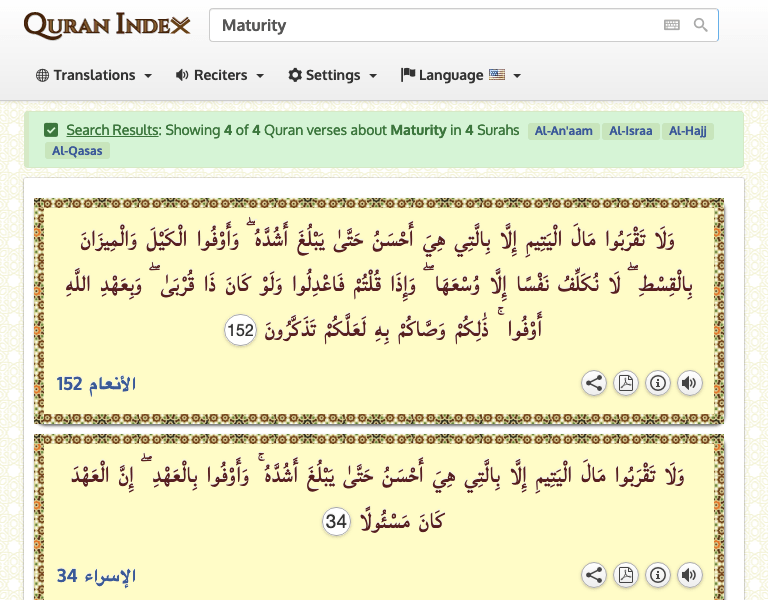
Task: Select the Al-Hajj surah tag
Action: coord(689,131)
